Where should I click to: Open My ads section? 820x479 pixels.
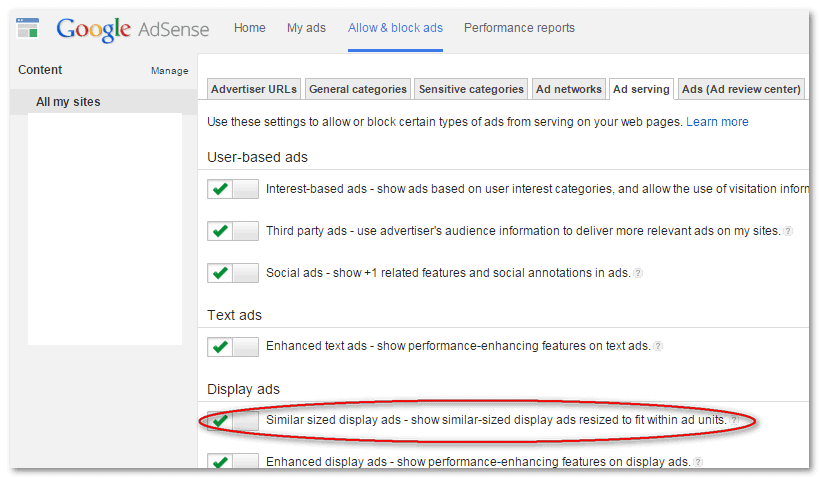(x=306, y=28)
